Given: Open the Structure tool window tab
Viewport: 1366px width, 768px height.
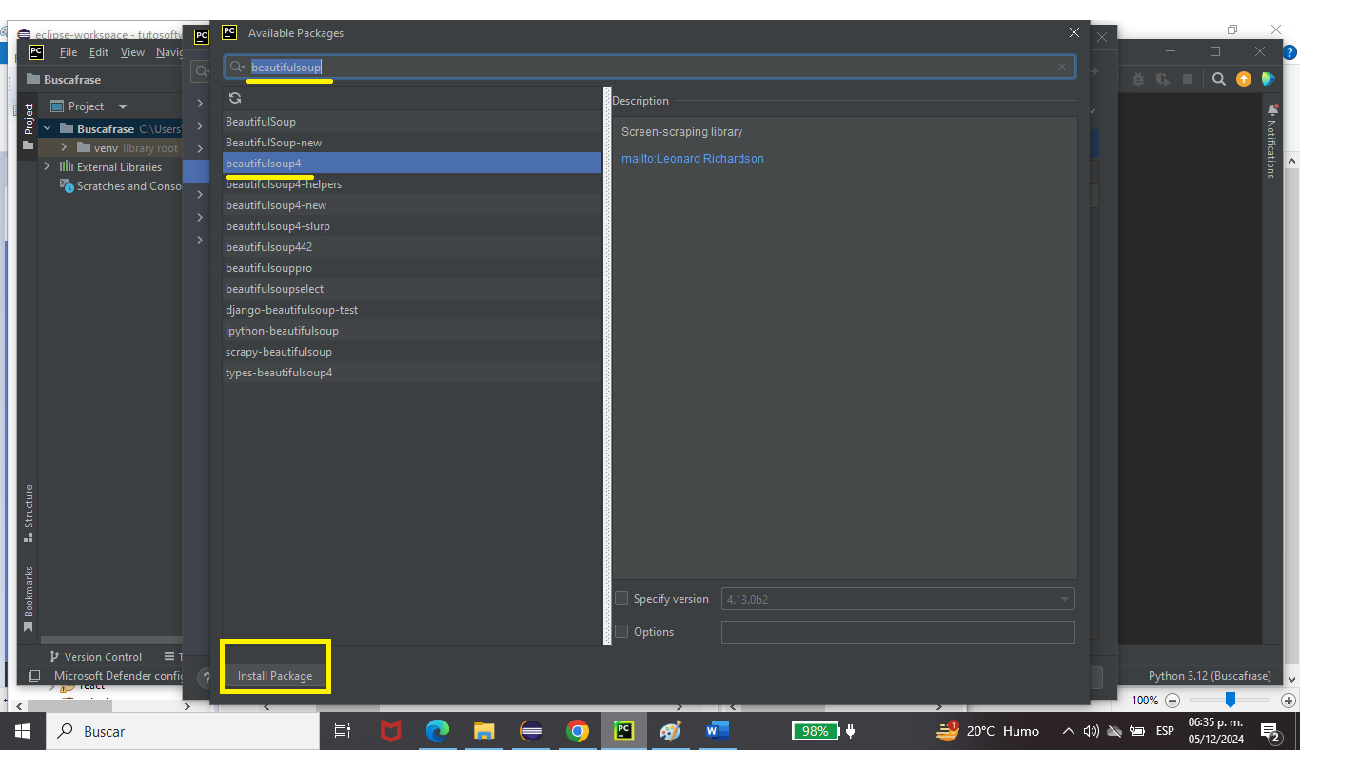Looking at the screenshot, I should point(28,512).
